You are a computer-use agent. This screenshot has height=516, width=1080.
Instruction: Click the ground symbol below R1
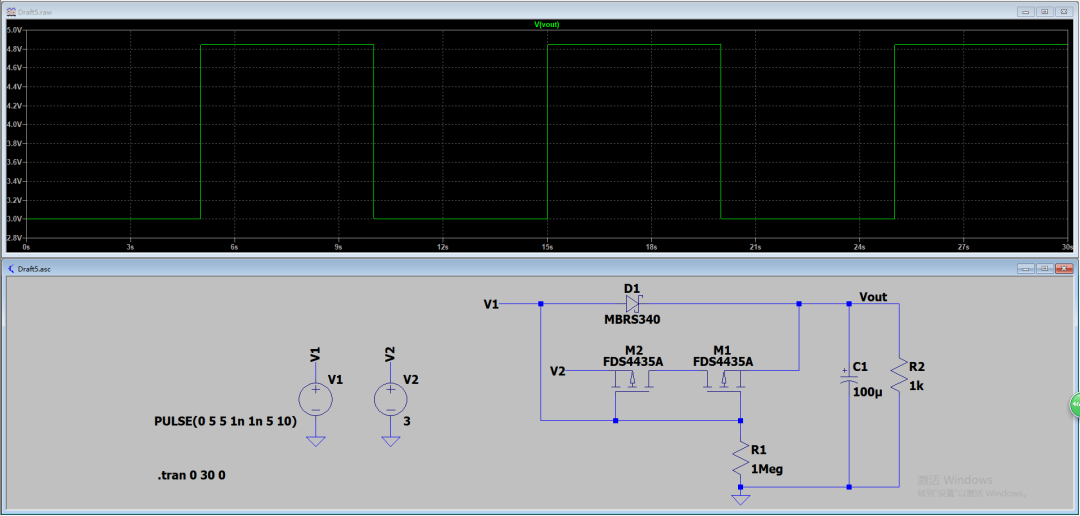(x=740, y=499)
